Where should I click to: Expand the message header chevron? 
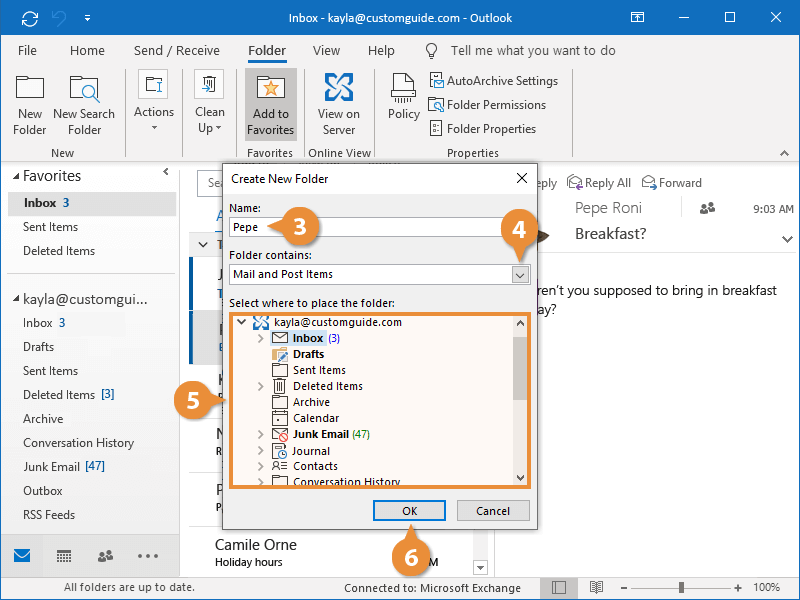(787, 239)
